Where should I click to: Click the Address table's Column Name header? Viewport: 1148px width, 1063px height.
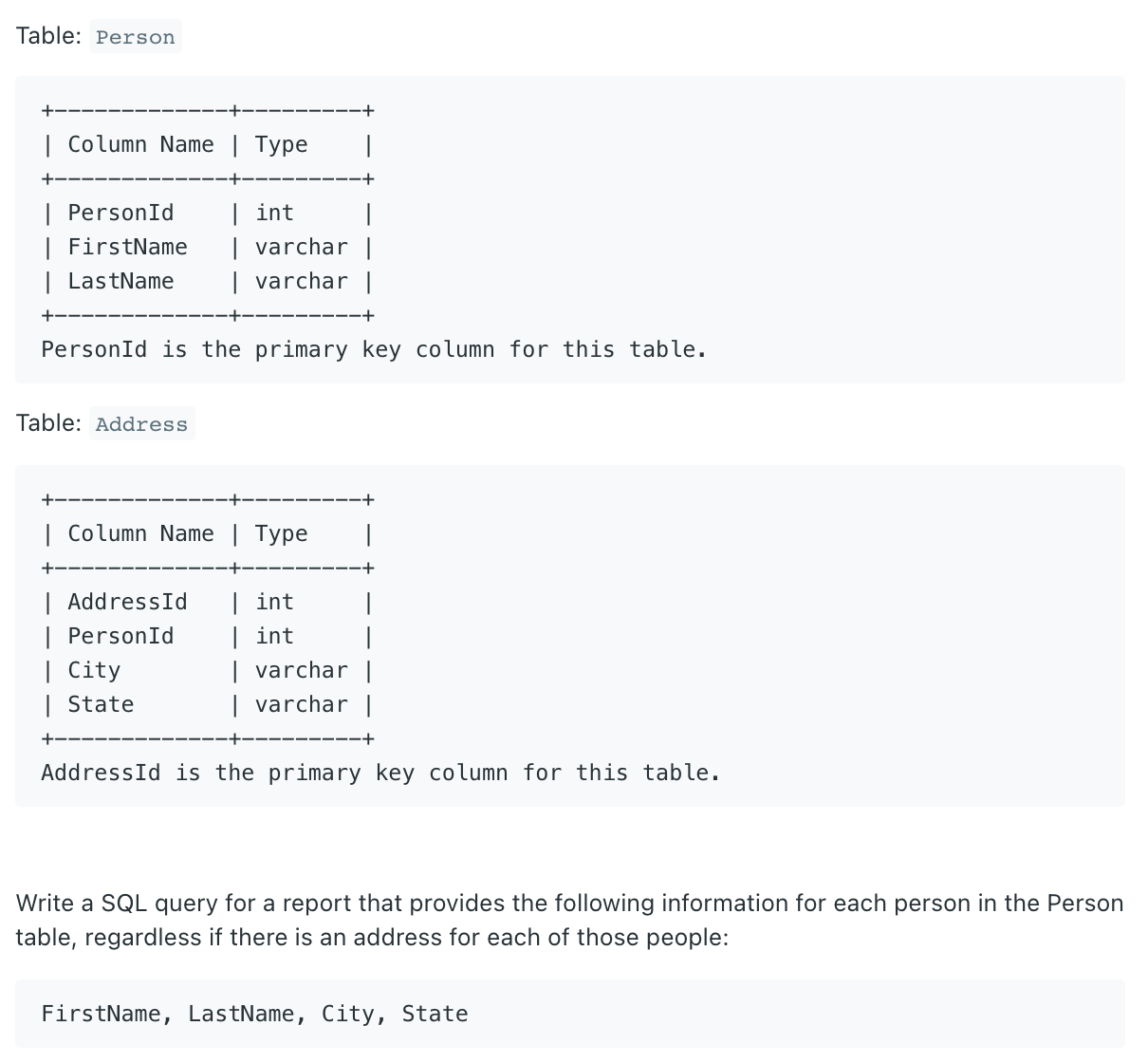click(x=140, y=534)
